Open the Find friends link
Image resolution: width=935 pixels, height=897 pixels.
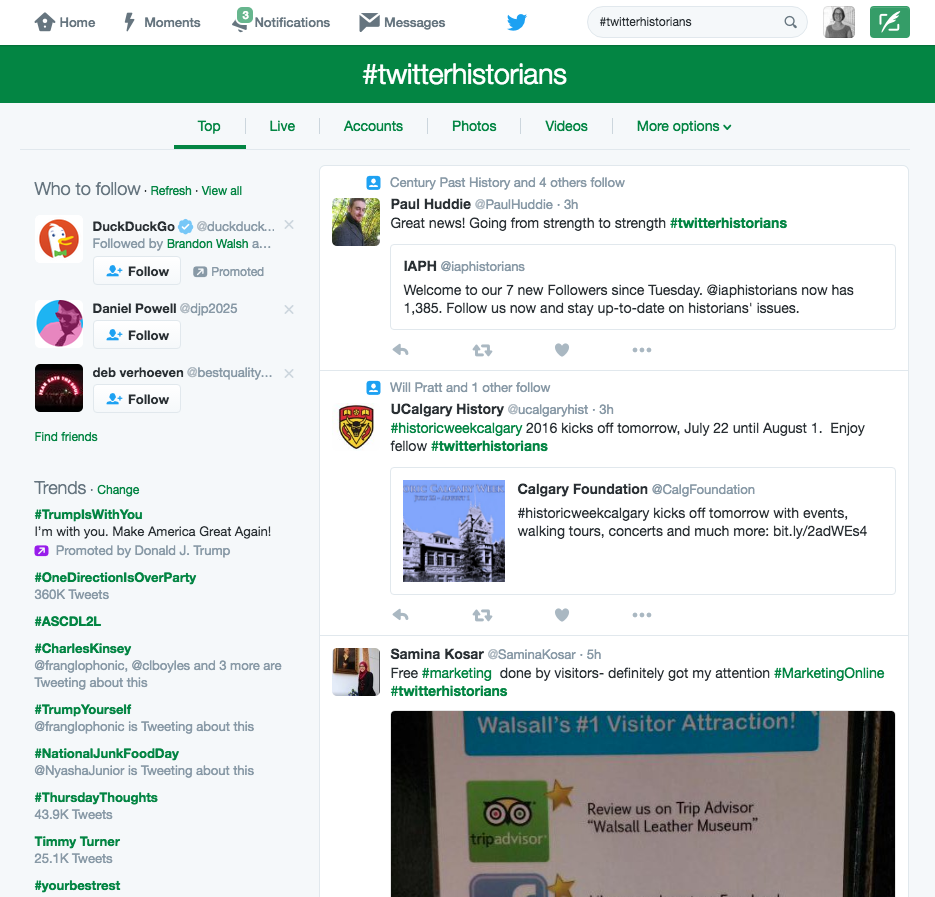(x=66, y=437)
